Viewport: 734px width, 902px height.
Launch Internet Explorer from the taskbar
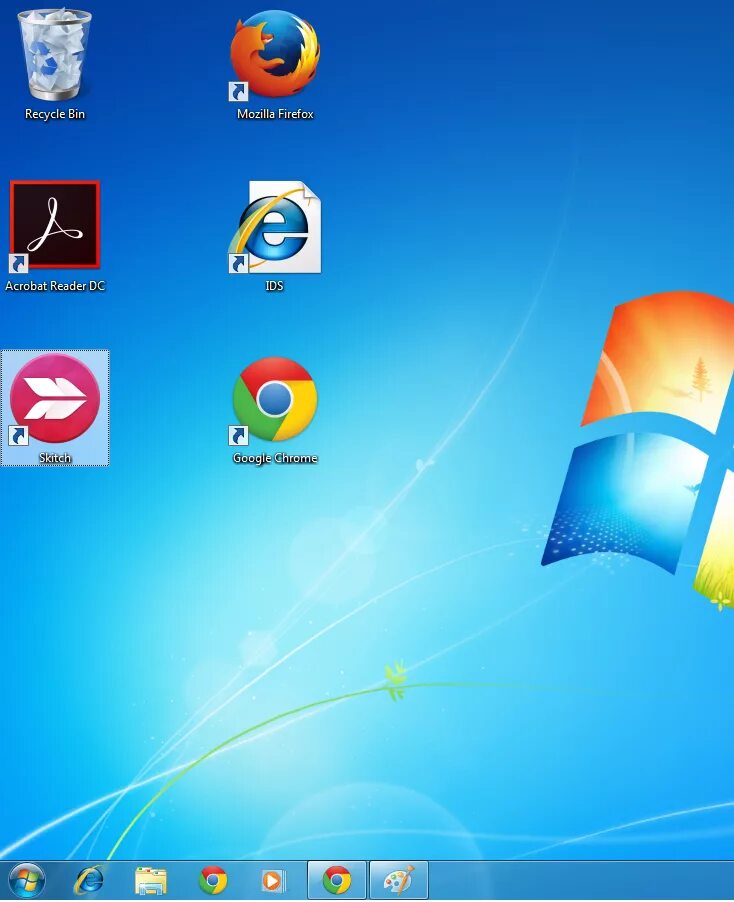click(90, 881)
